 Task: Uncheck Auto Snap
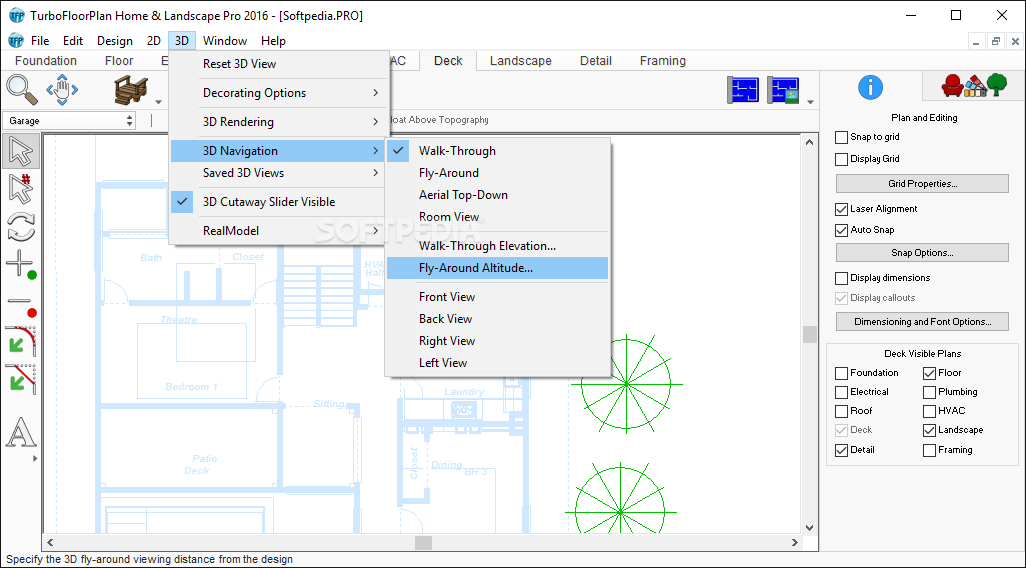pyautogui.click(x=841, y=230)
